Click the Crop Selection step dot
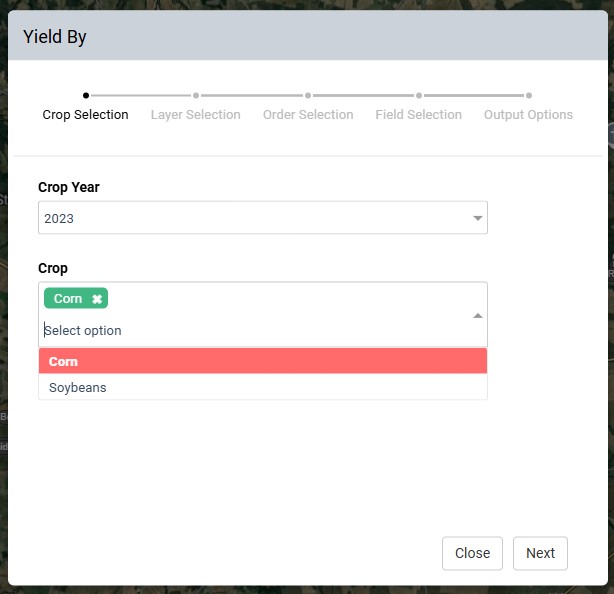 pyautogui.click(x=86, y=95)
